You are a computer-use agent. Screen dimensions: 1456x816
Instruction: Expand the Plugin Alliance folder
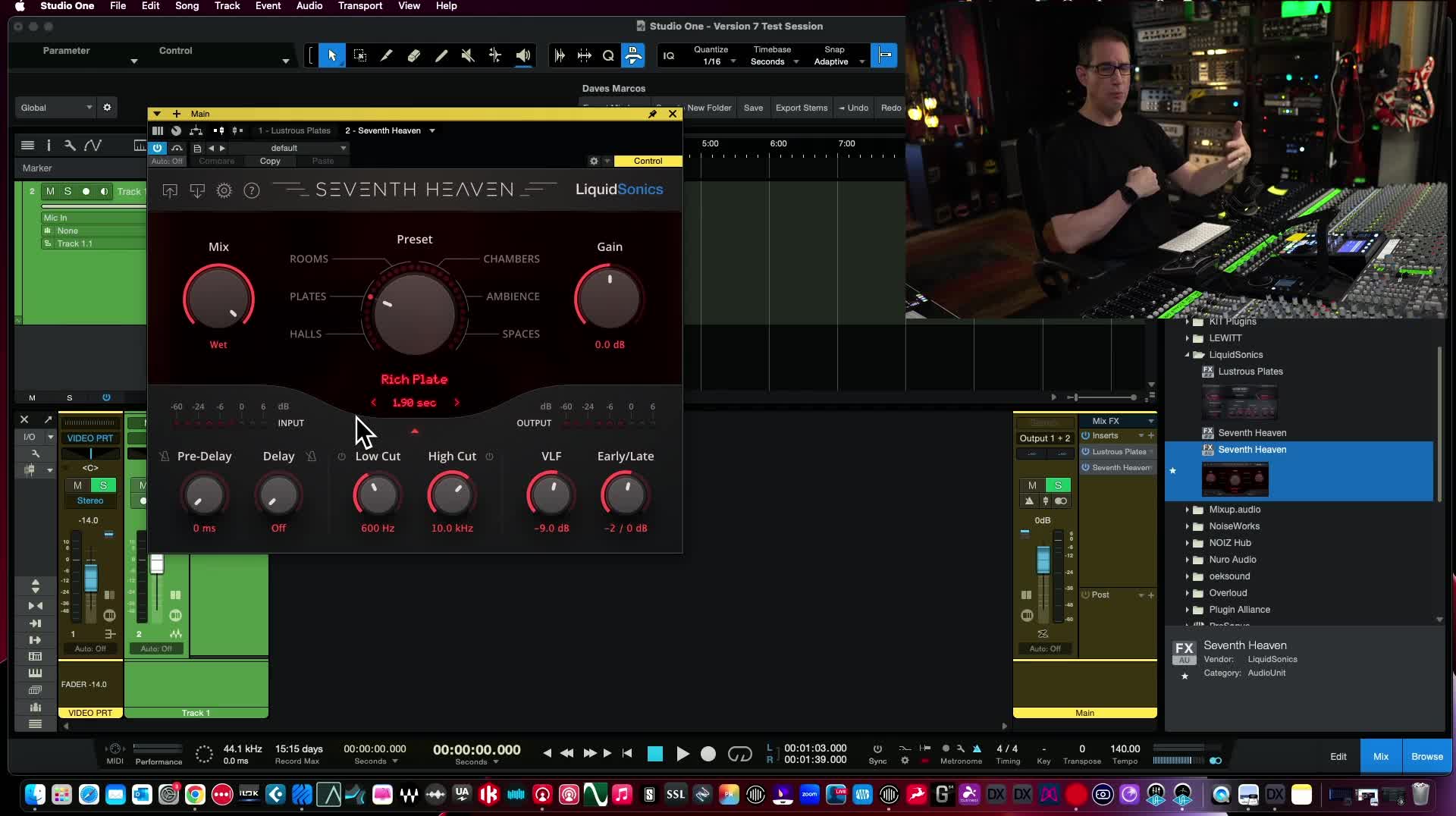[1188, 610]
